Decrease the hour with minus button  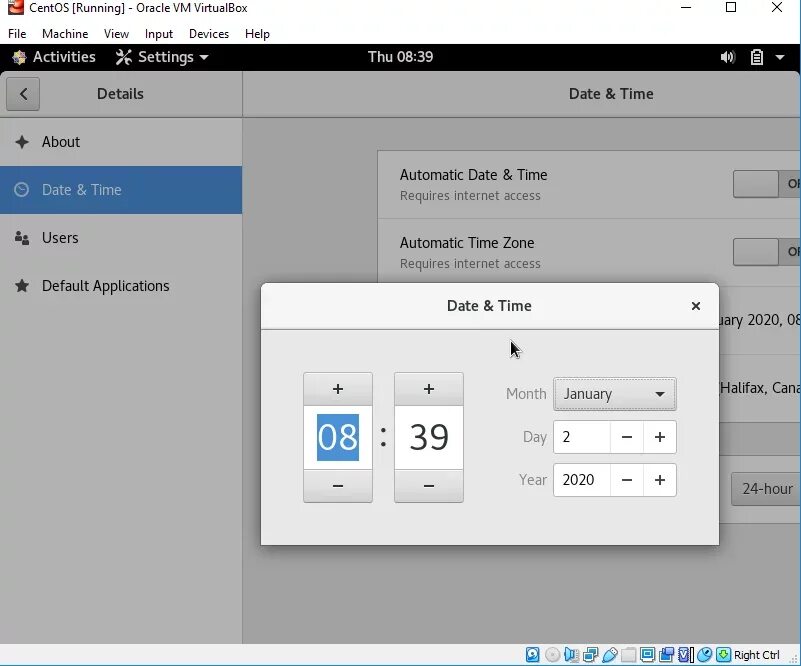tap(338, 486)
